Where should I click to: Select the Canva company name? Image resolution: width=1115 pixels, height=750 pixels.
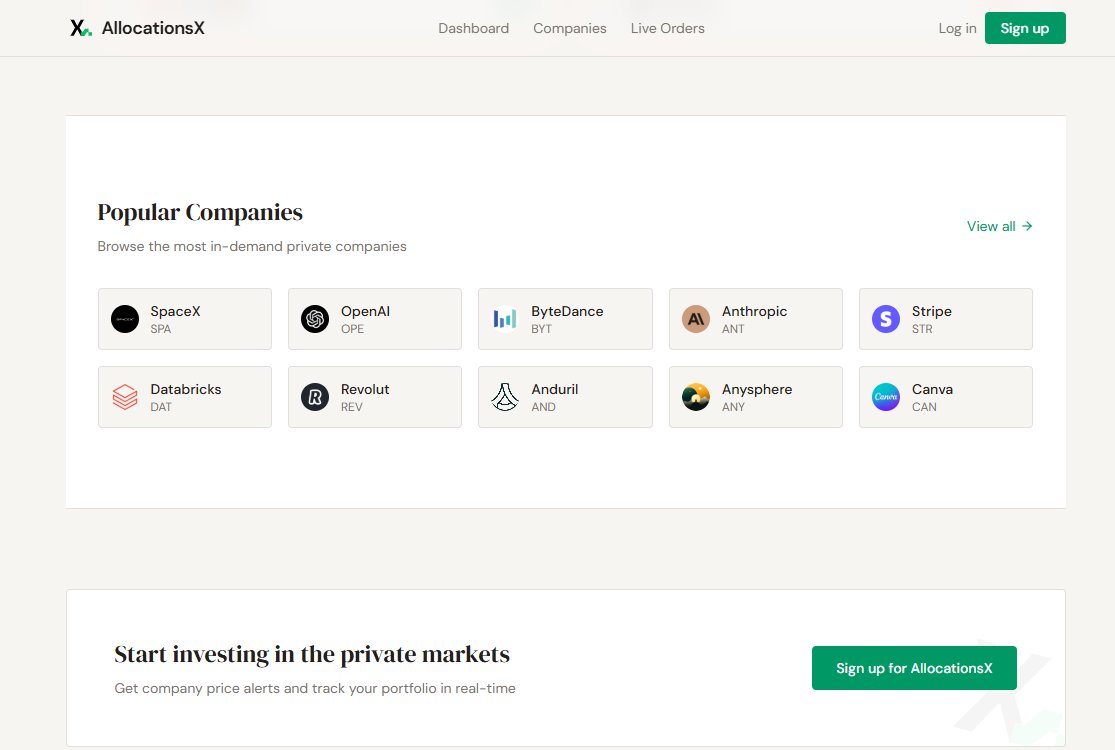(932, 390)
